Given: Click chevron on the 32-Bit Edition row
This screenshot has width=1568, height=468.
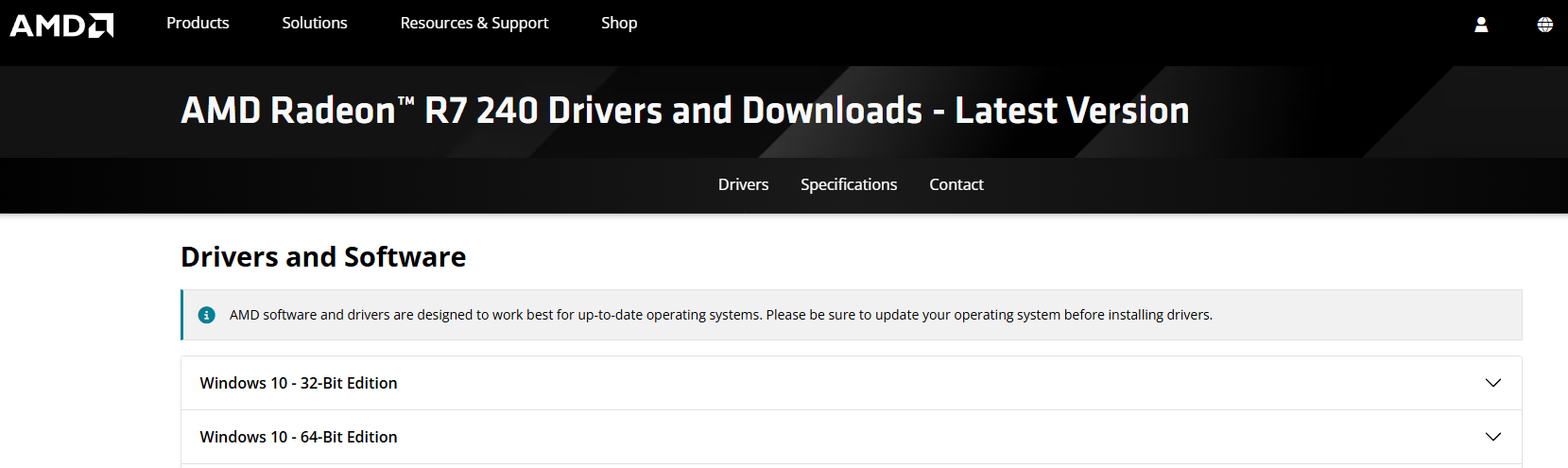Looking at the screenshot, I should pyautogui.click(x=1493, y=383).
